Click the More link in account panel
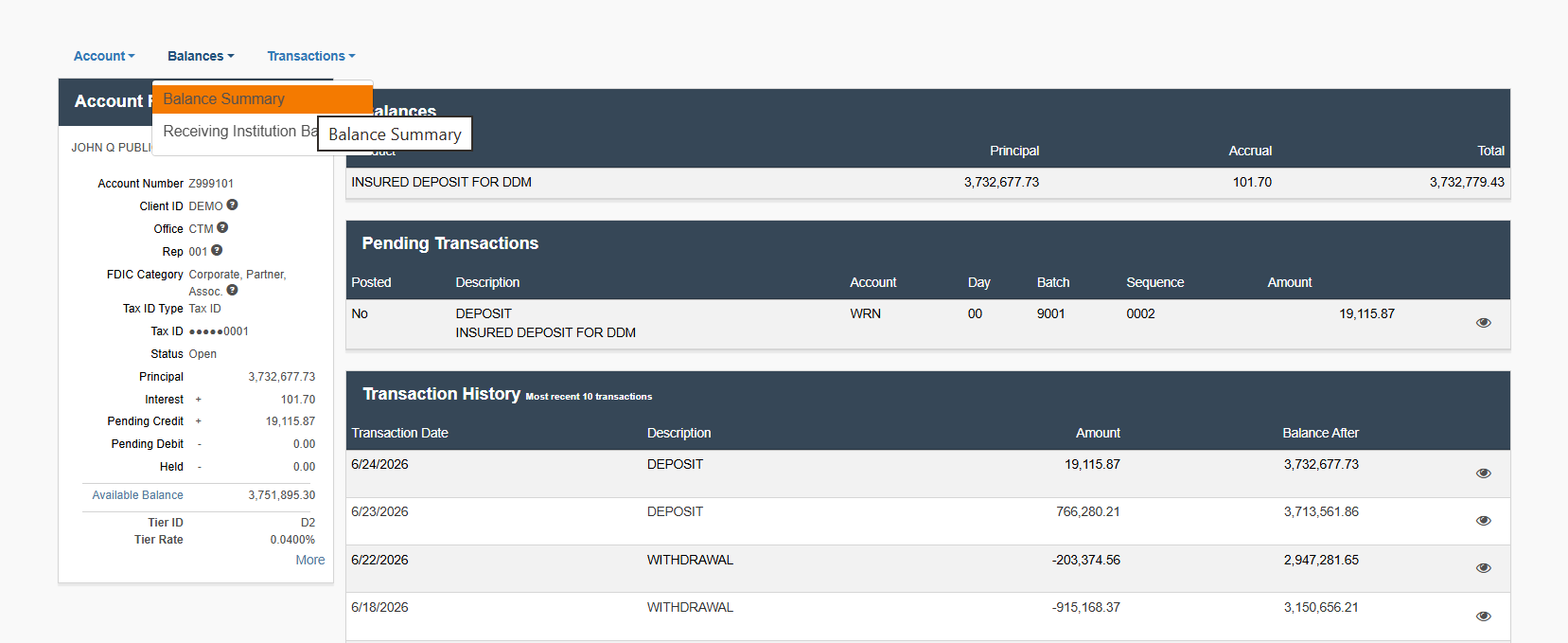The image size is (1568, 643). [310, 560]
